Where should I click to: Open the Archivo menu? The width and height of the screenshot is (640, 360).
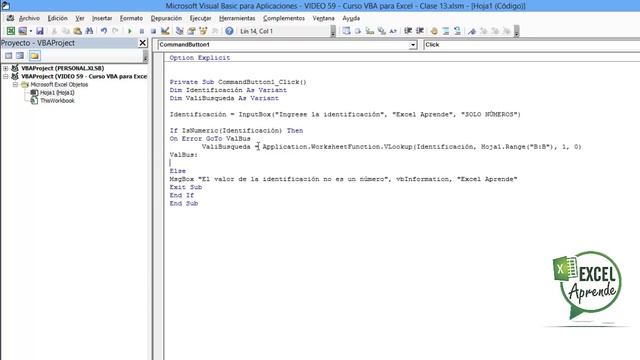pos(29,18)
